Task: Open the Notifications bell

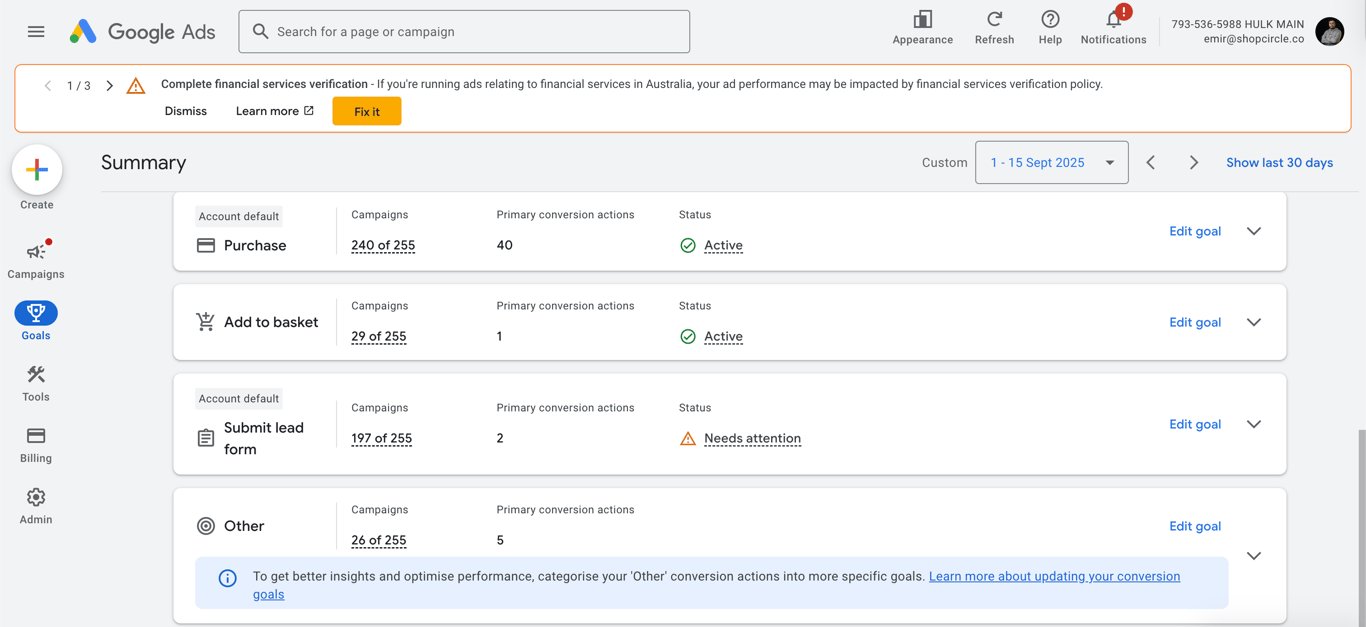Action: point(1113,27)
